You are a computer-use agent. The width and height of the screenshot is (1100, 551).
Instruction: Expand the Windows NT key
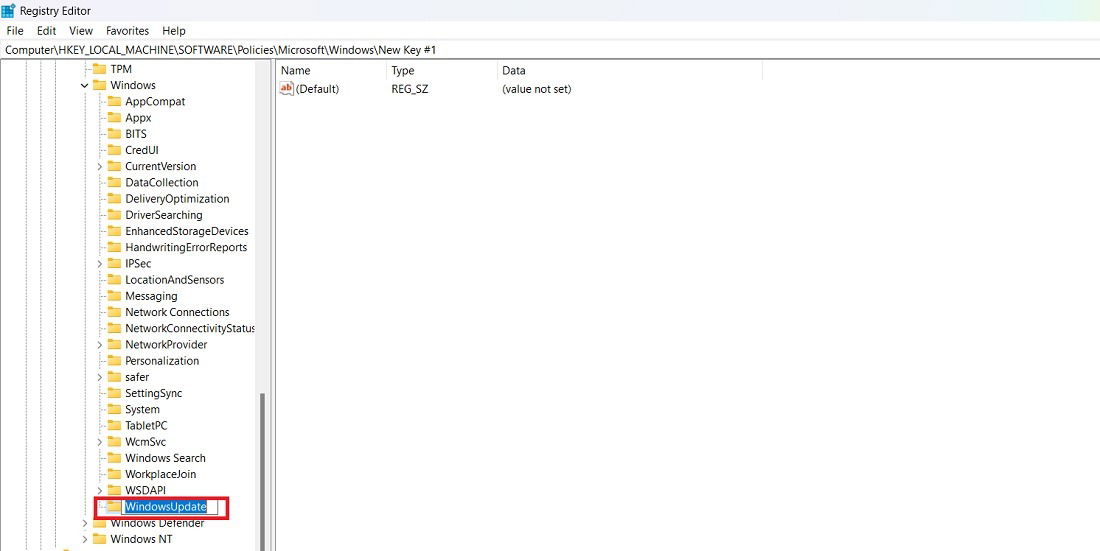(x=84, y=539)
